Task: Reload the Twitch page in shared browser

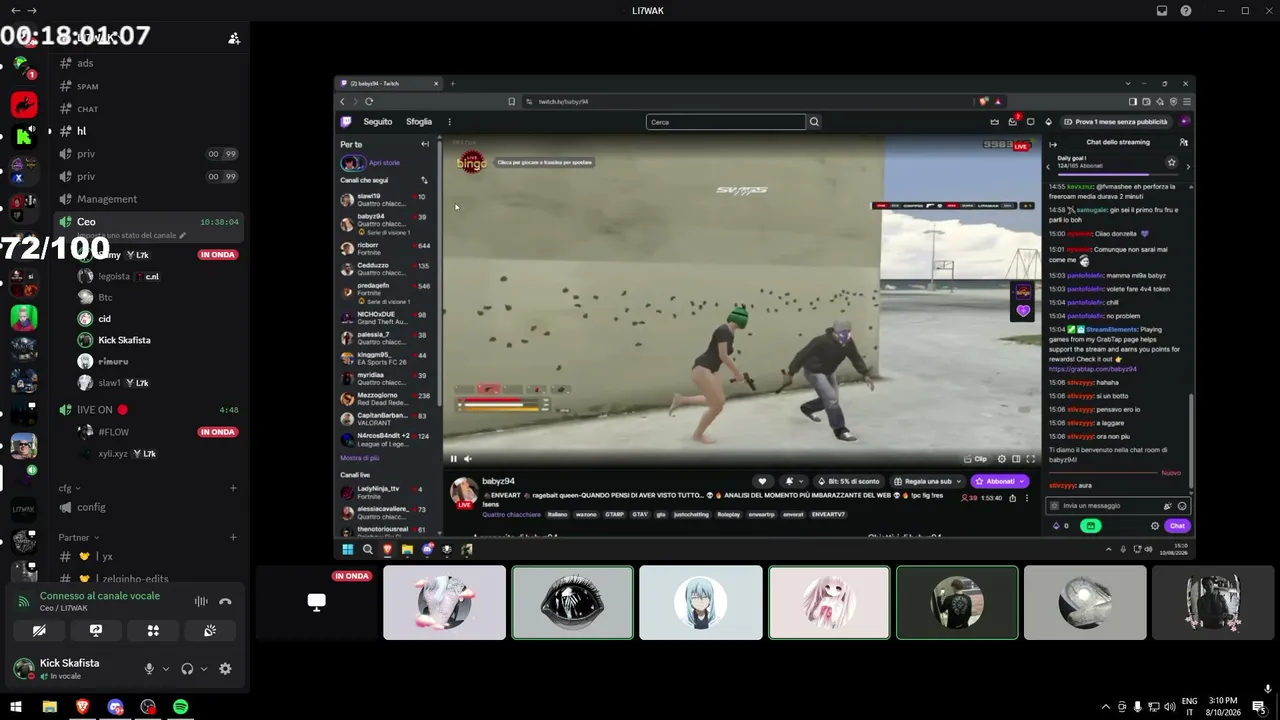Action: point(369,101)
